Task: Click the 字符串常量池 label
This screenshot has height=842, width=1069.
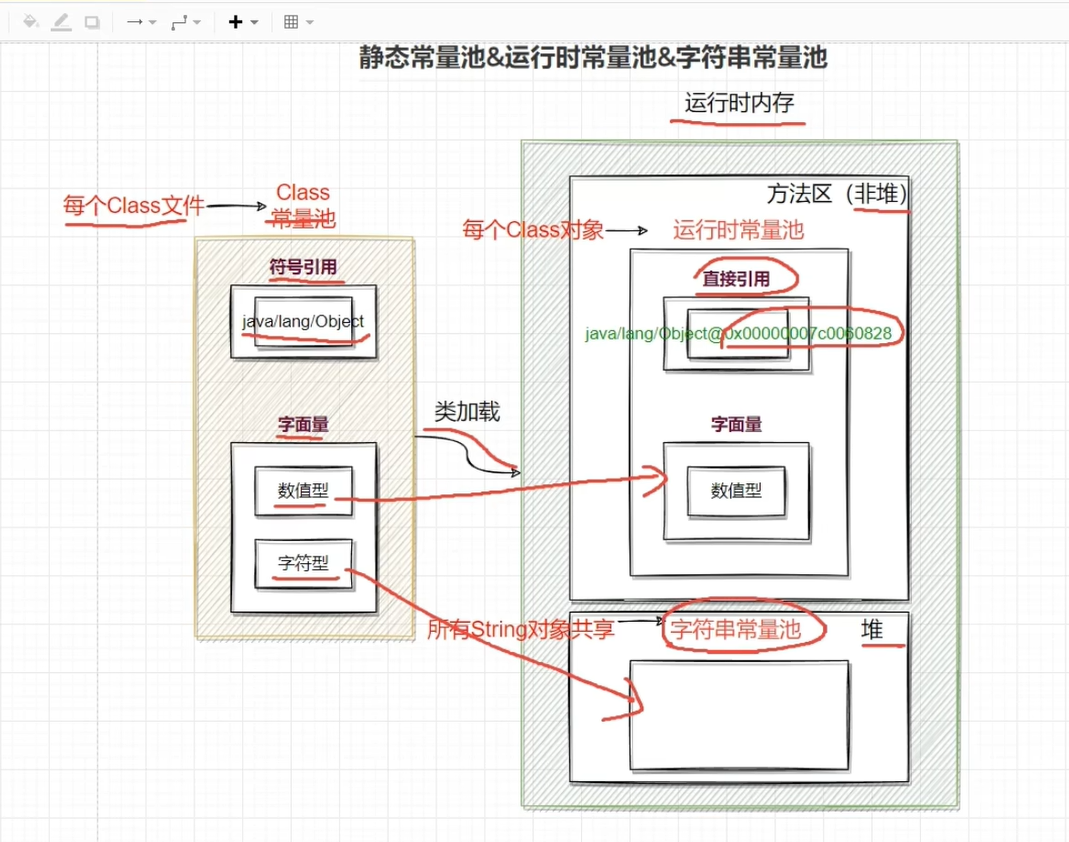Action: [735, 629]
